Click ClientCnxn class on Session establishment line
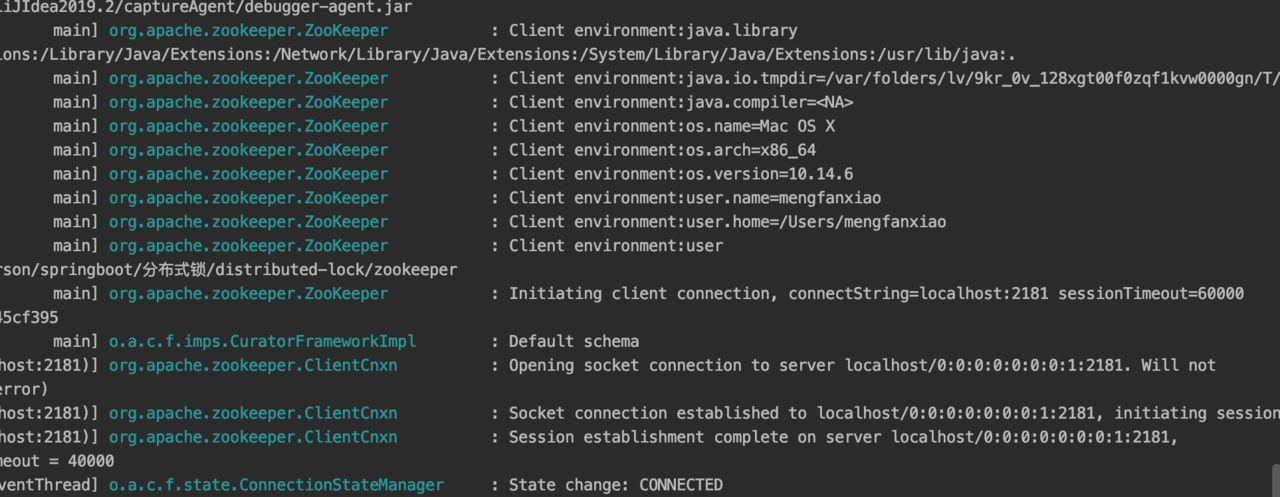Screen dimensions: 1280x497 252,437
